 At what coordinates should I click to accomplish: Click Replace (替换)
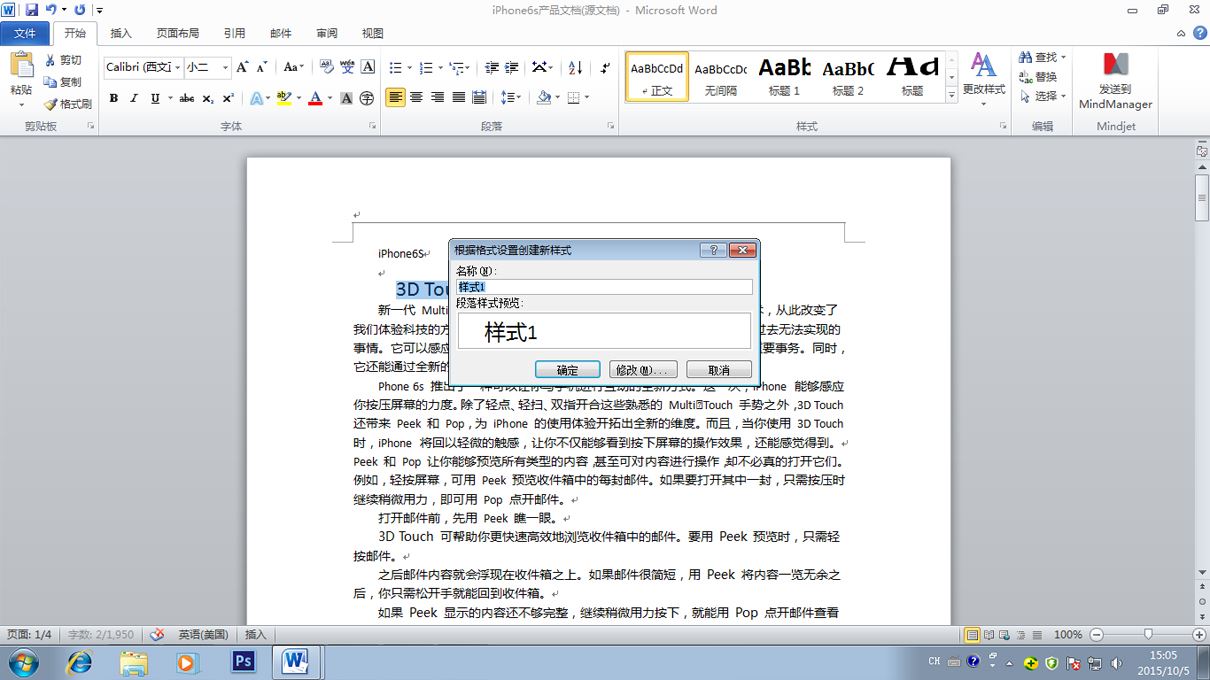[1038, 77]
